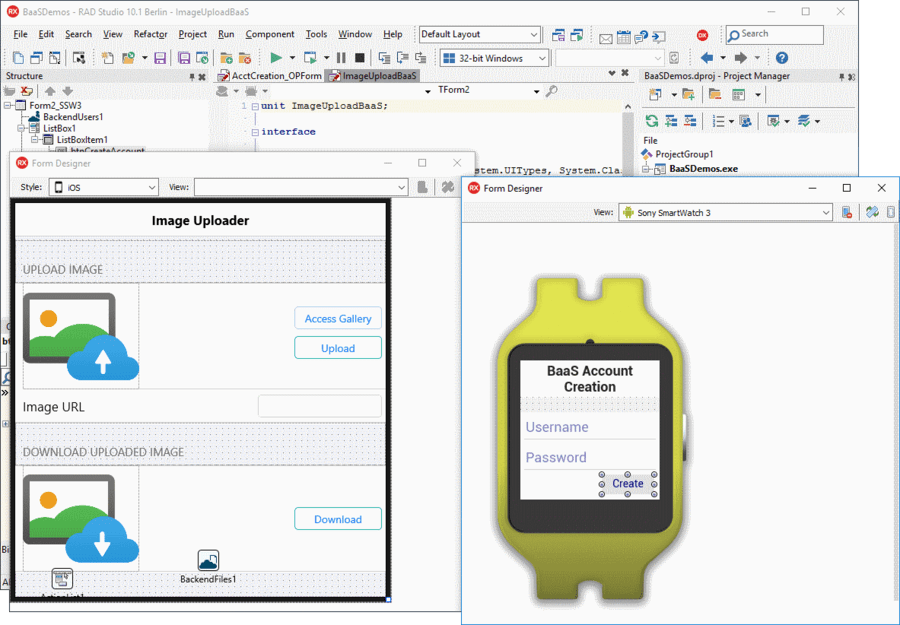Click Move Down arrow in Structure panel
This screenshot has height=625, width=900.
point(68,91)
